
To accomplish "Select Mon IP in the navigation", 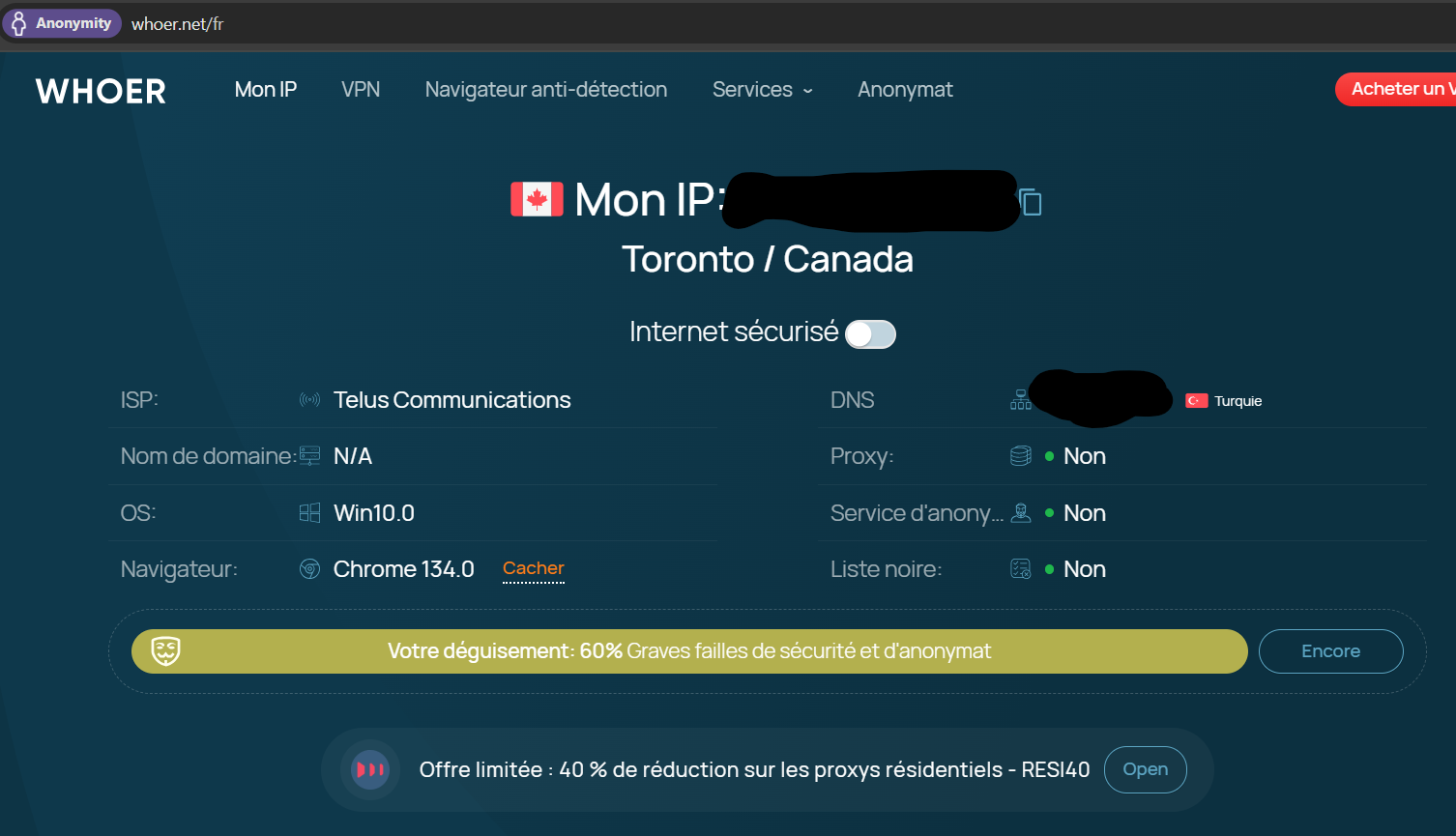I will pyautogui.click(x=265, y=89).
